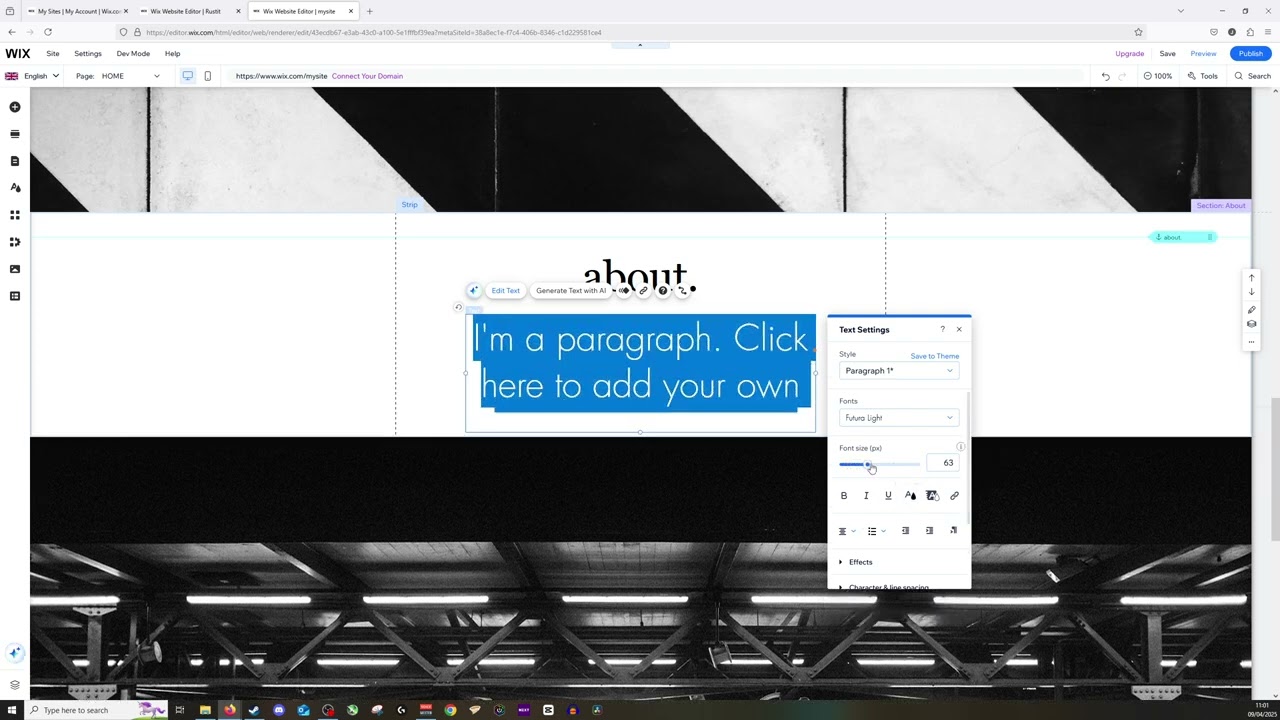Open the Futura Light fonts dropdown
The width and height of the screenshot is (1280, 720).
[899, 418]
